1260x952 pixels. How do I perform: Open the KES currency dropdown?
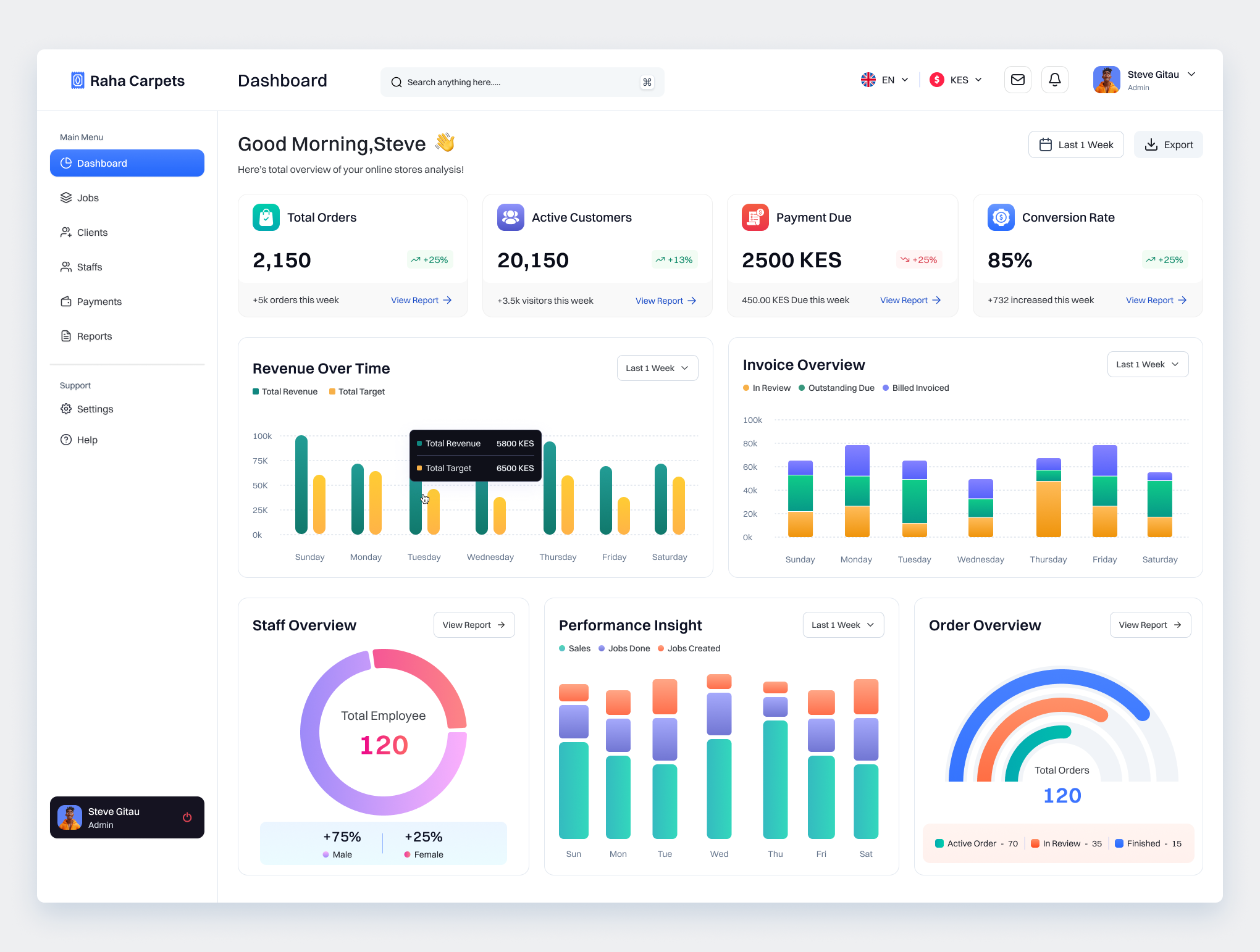(x=955, y=80)
